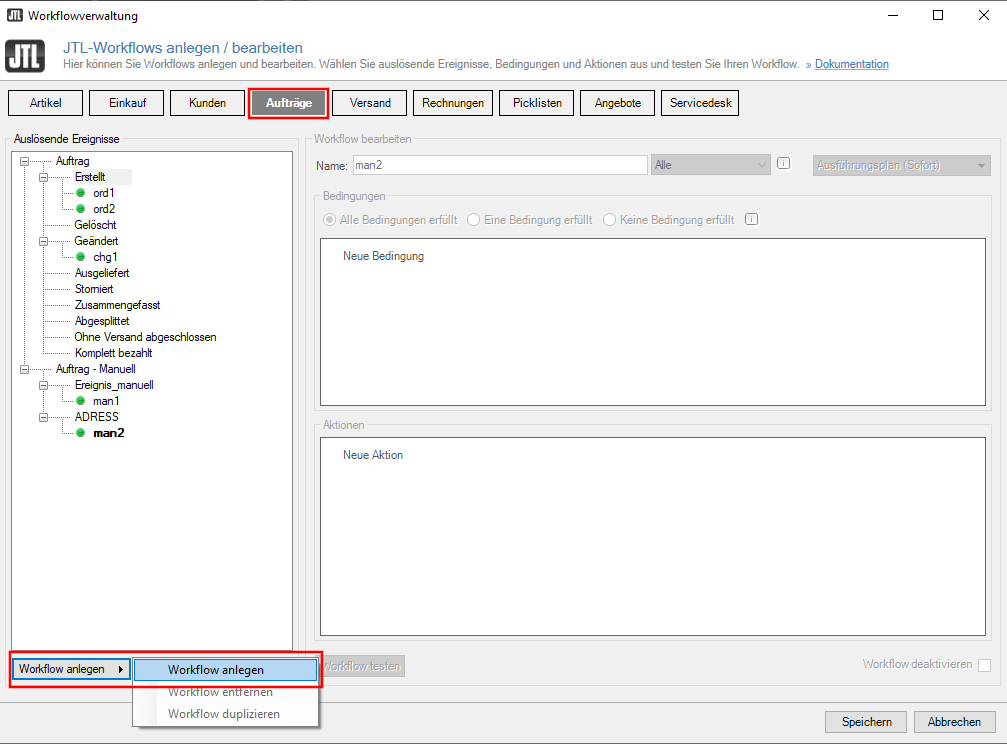Screen dimensions: 1007x744
Task: Collapse the Auftrag tree node
Action: pyautogui.click(x=24, y=161)
